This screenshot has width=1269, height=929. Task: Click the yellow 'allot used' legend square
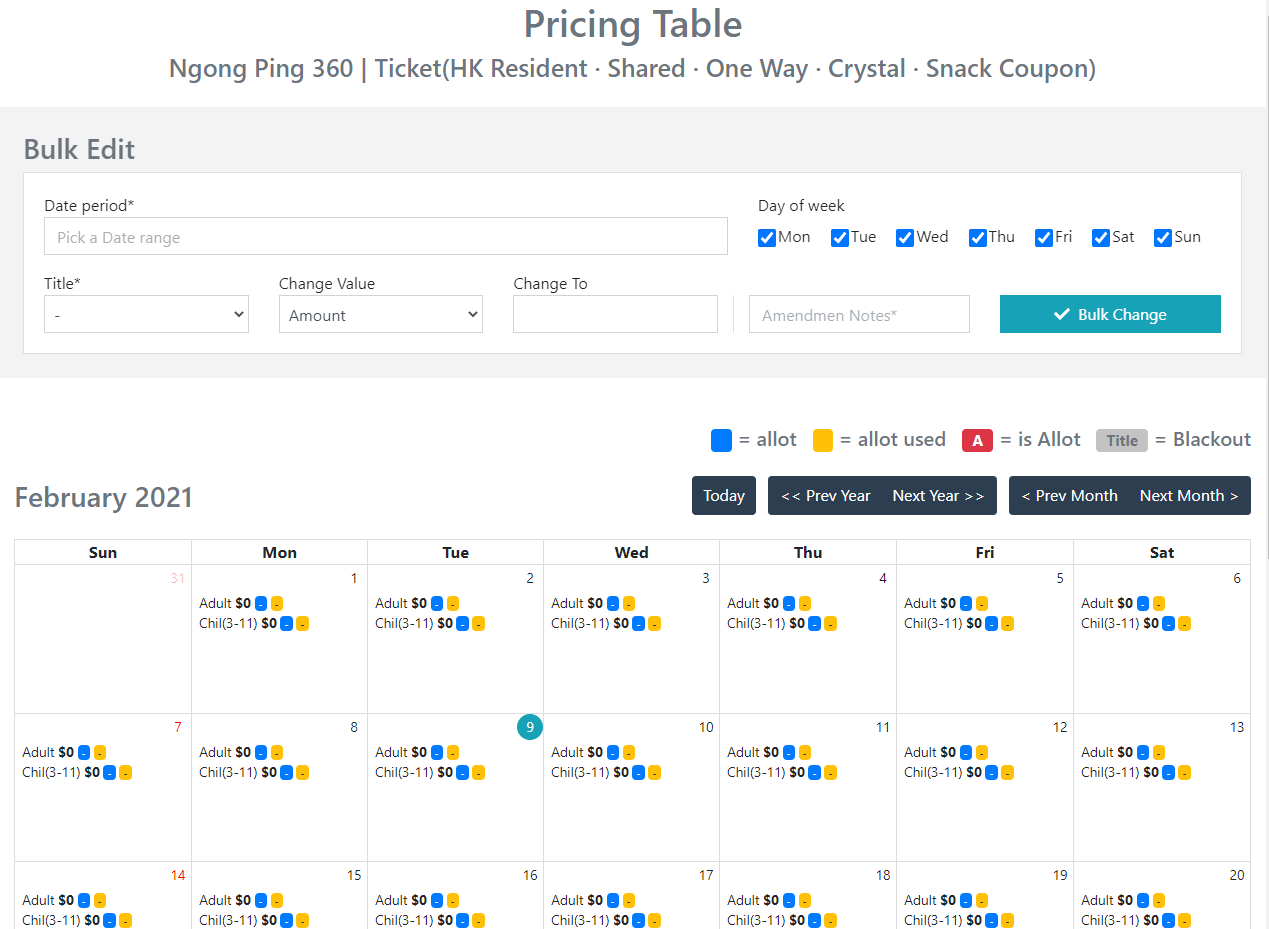tap(822, 439)
